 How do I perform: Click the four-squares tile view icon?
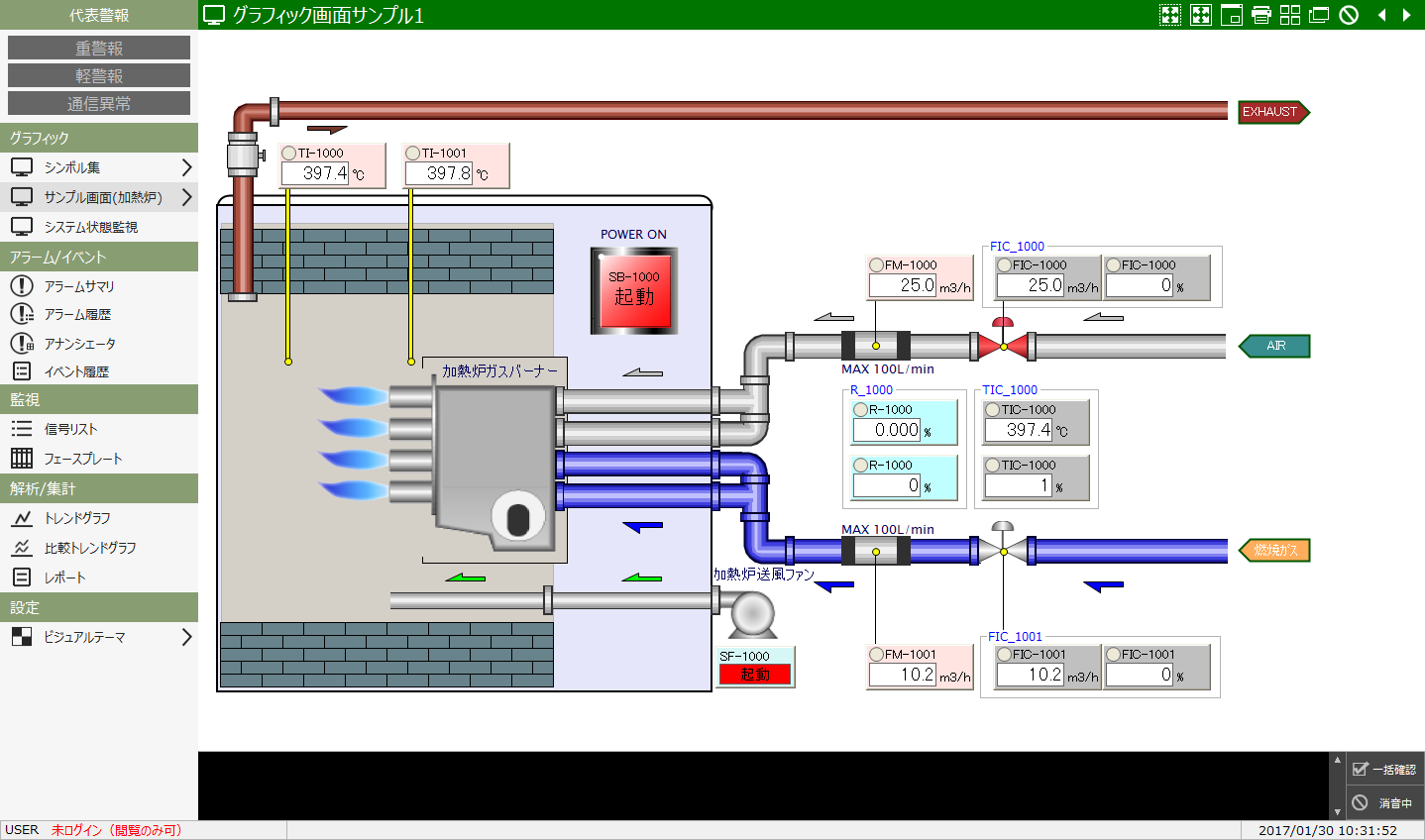1290,15
